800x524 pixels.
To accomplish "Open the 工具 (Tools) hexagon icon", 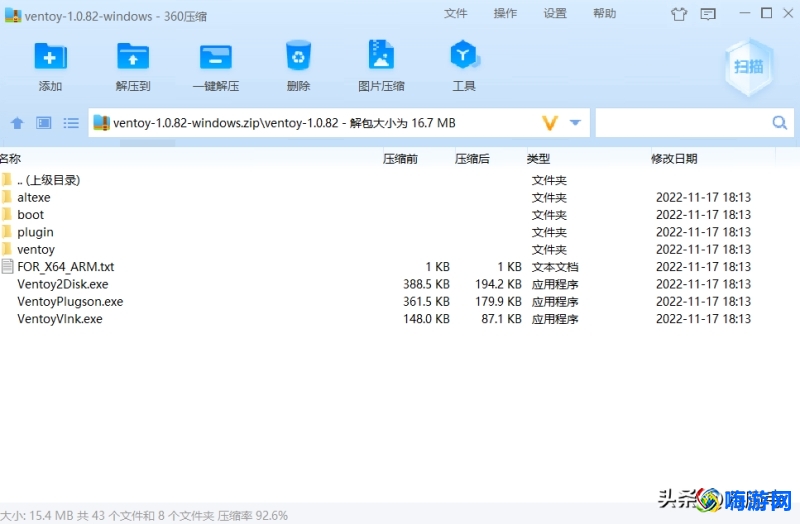I will (464, 54).
